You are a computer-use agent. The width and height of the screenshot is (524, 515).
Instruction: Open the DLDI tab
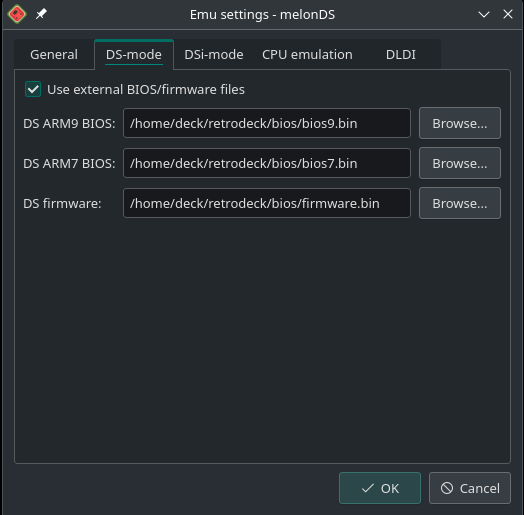point(401,54)
